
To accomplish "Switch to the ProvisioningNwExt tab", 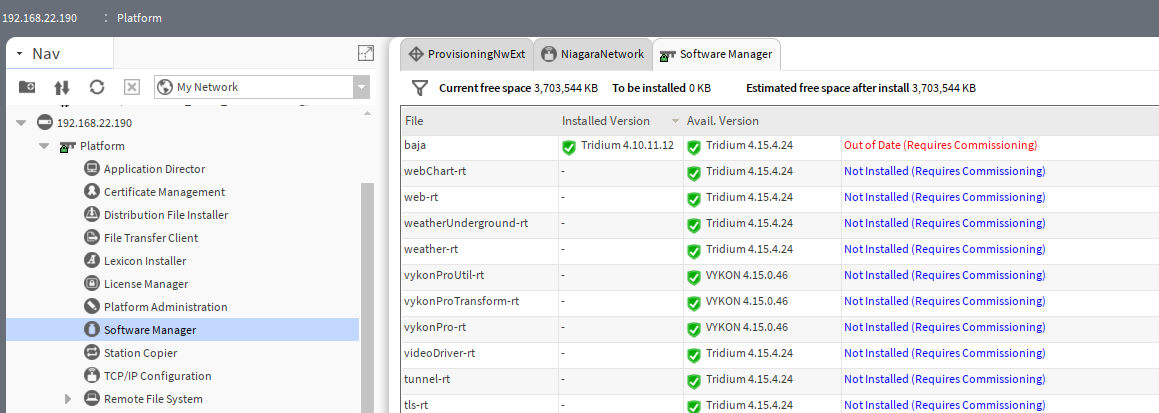I will click(x=466, y=54).
